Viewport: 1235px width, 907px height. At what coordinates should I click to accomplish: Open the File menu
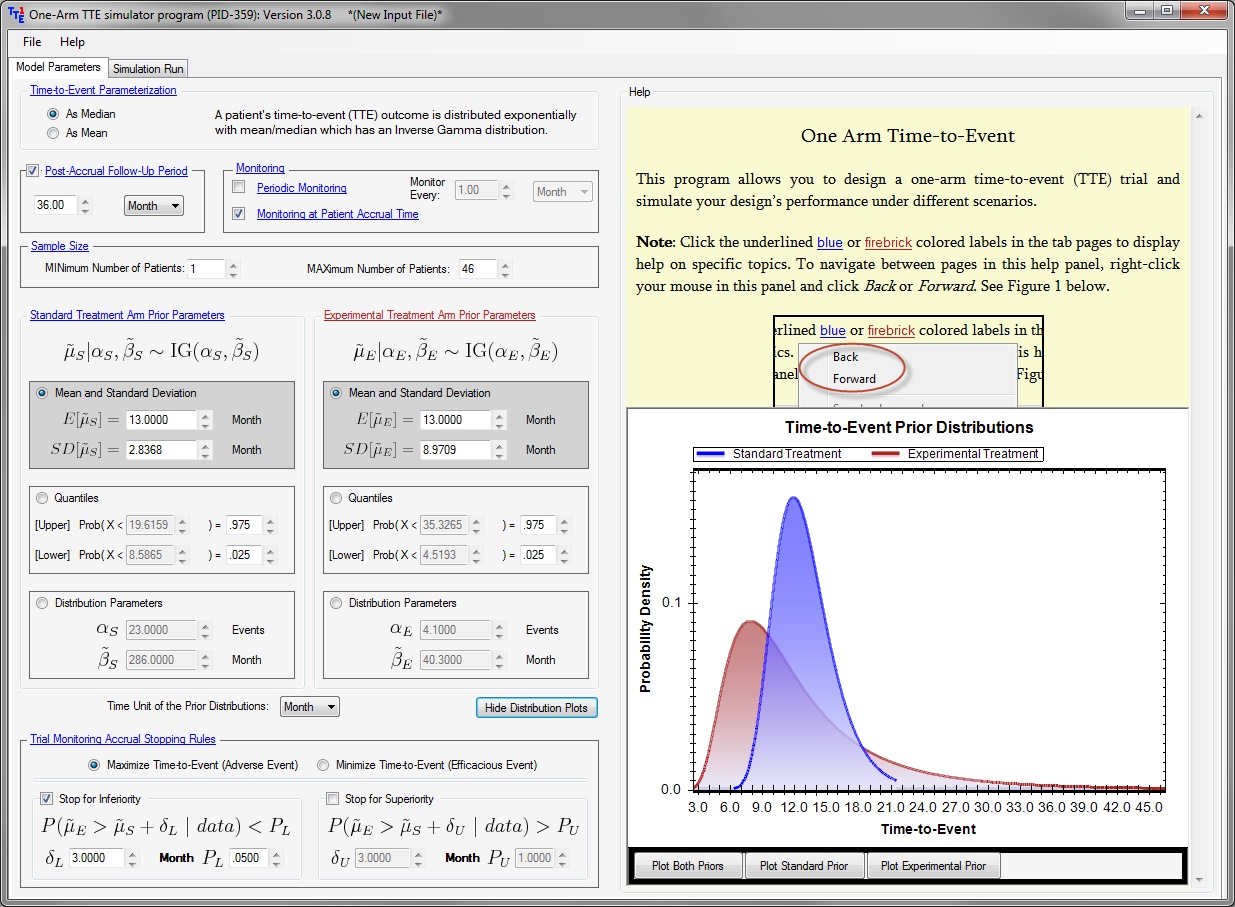point(30,42)
